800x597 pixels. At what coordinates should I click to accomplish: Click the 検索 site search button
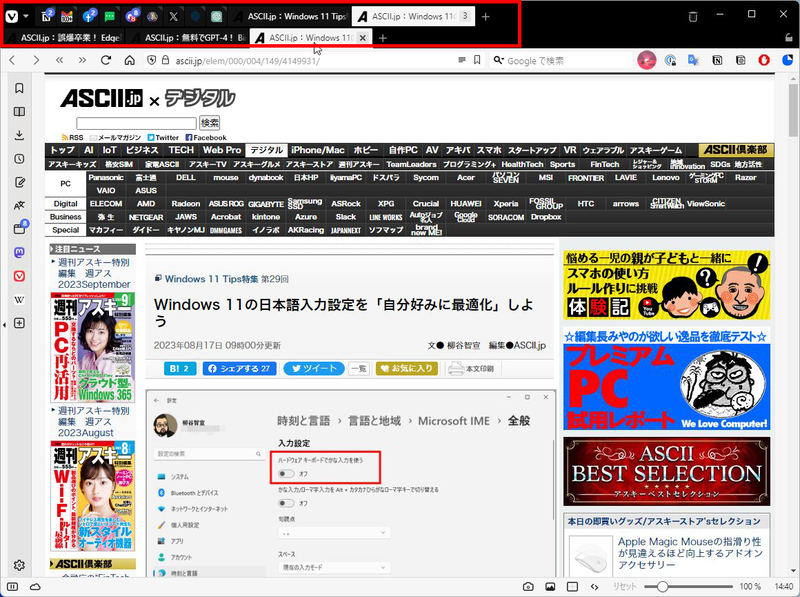[x=210, y=122]
